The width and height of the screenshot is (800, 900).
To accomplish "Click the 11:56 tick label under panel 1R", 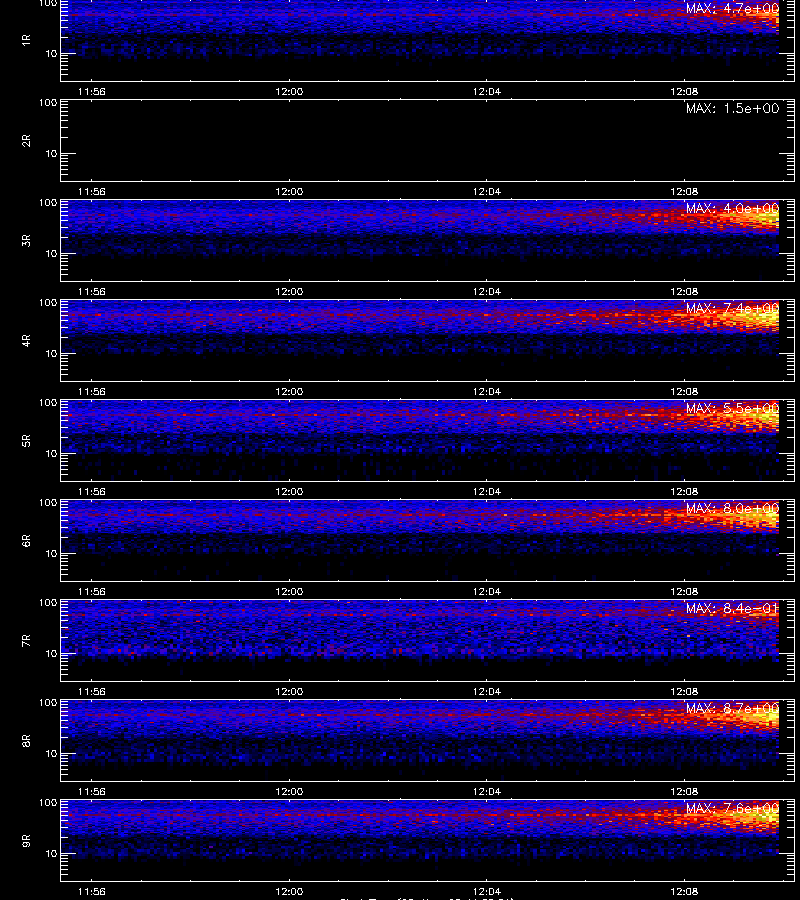I will 92,92.
